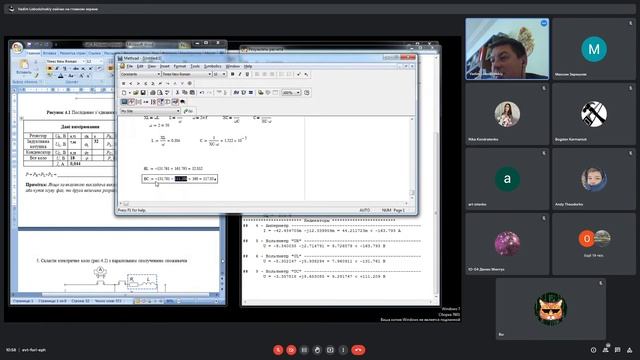
Task: Calculate equals icon in Mathcad toolbar
Action: click(x=251, y=93)
